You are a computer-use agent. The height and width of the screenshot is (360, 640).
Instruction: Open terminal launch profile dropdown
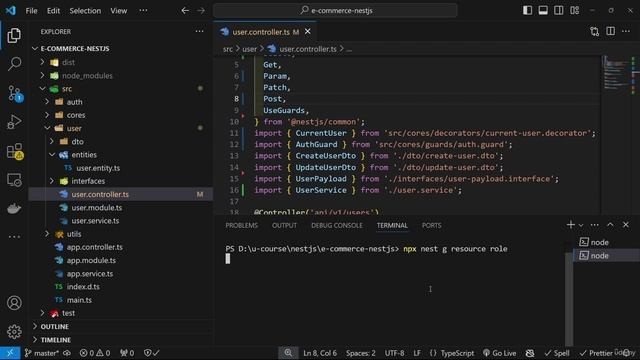pos(581,225)
